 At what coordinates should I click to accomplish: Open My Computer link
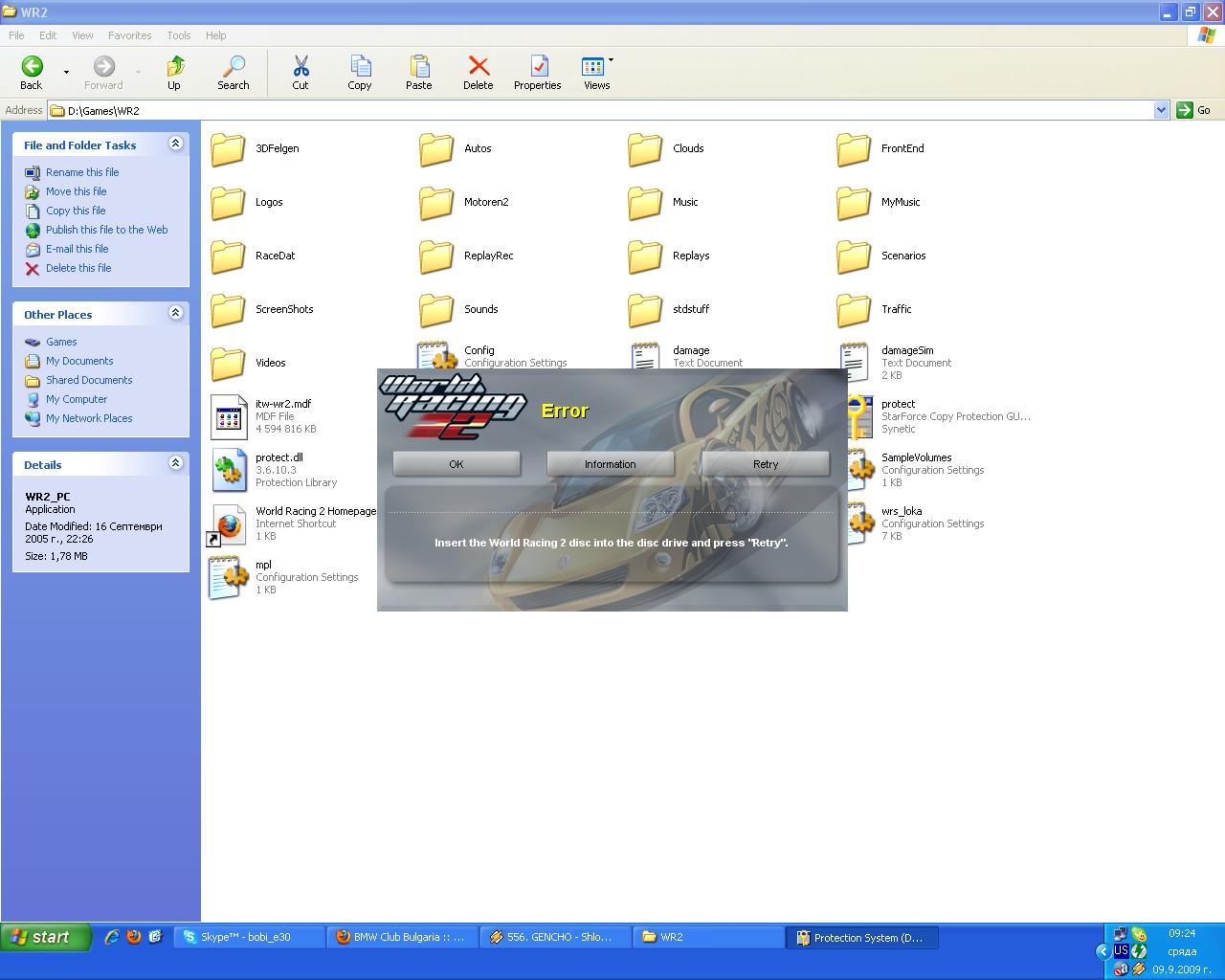click(77, 399)
